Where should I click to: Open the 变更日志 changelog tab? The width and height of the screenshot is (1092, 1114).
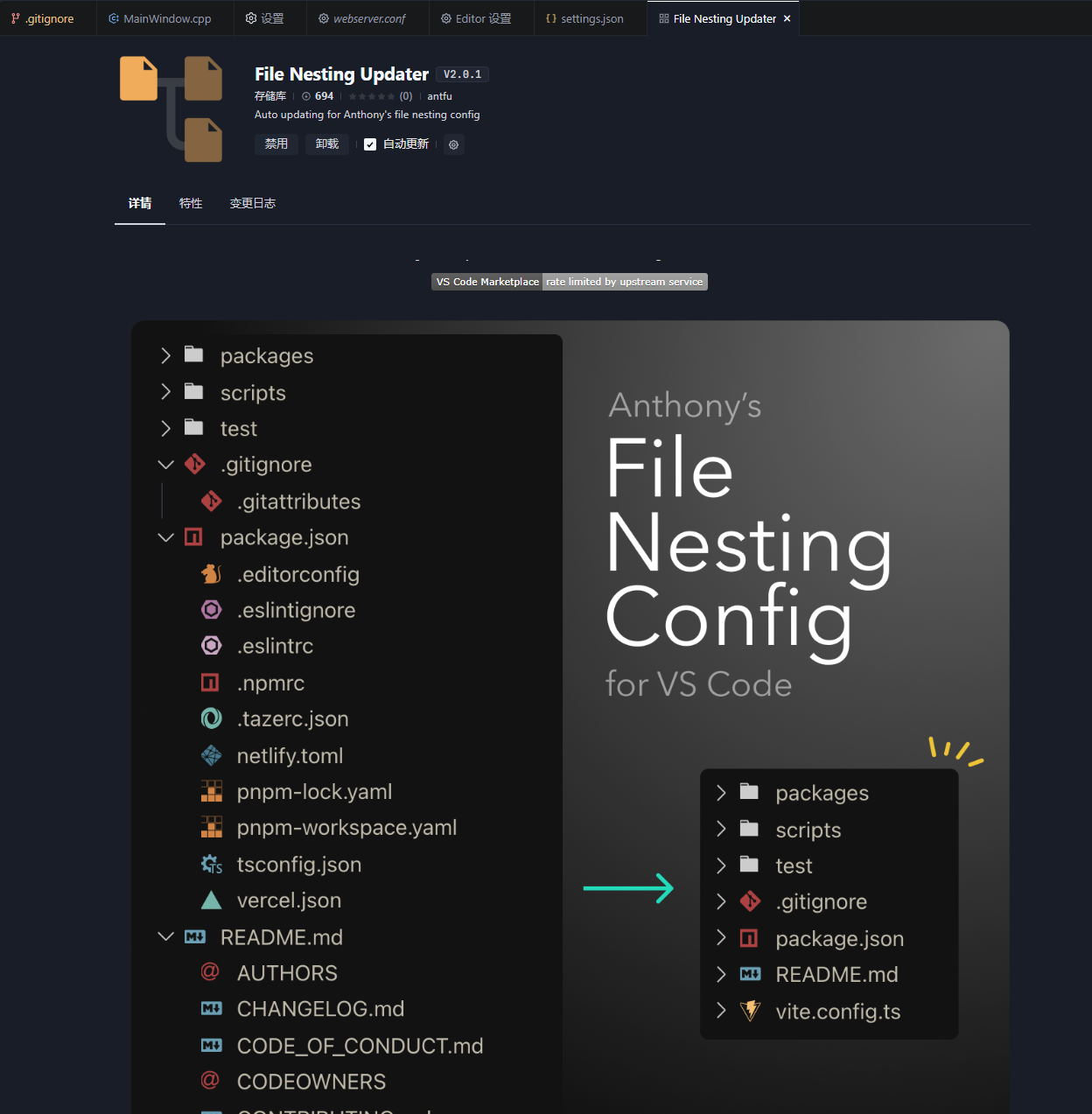point(252,203)
